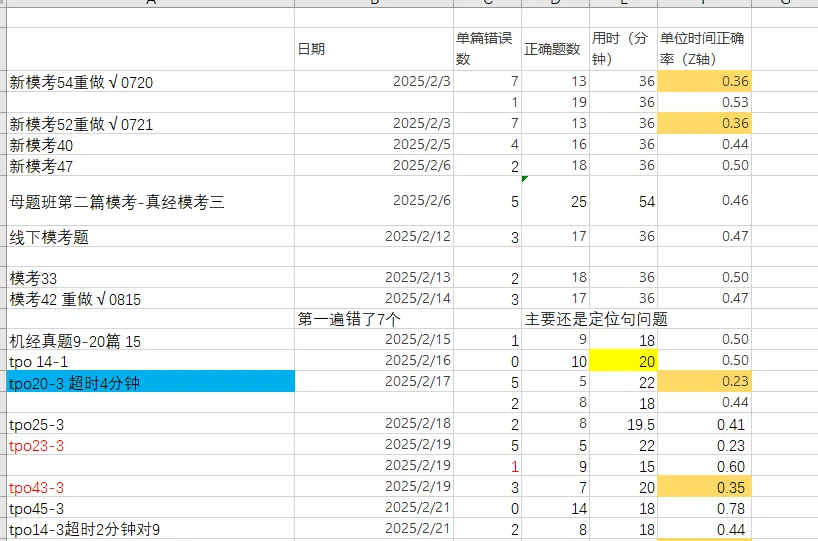Select the 日期 header cell
This screenshot has height=541, width=818.
coord(374,49)
